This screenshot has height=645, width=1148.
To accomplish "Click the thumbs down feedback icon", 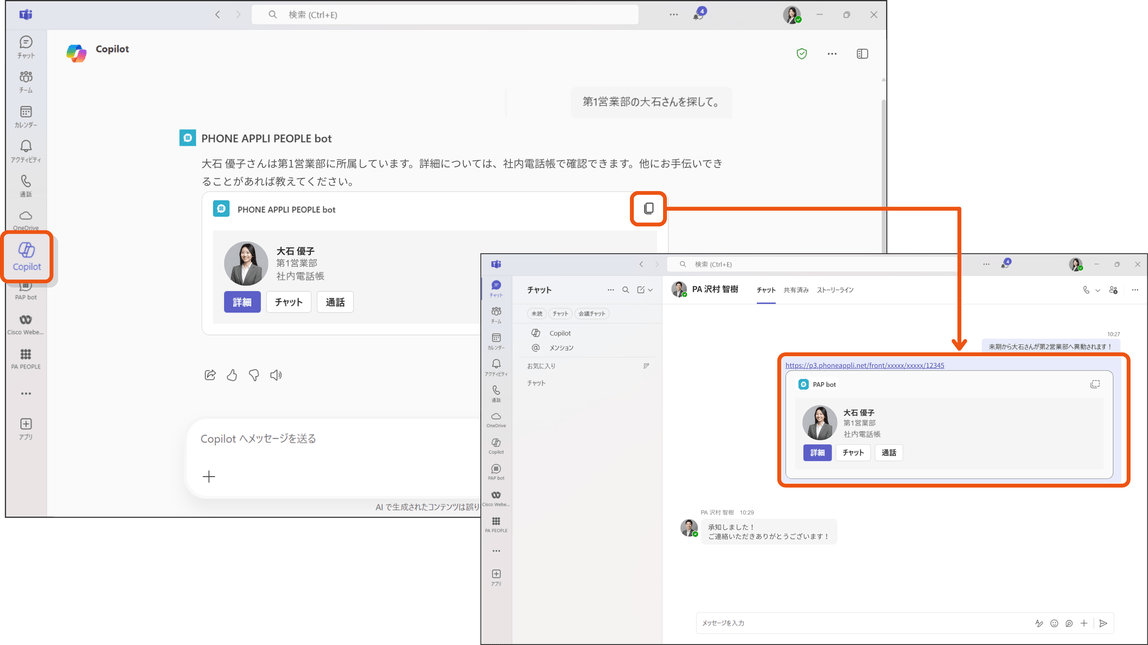I will (x=254, y=375).
